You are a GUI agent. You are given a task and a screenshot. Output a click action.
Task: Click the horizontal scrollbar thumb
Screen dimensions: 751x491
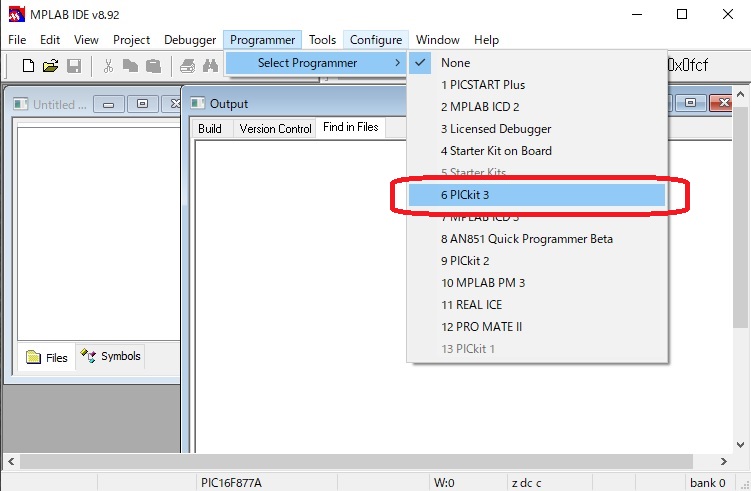356,461
